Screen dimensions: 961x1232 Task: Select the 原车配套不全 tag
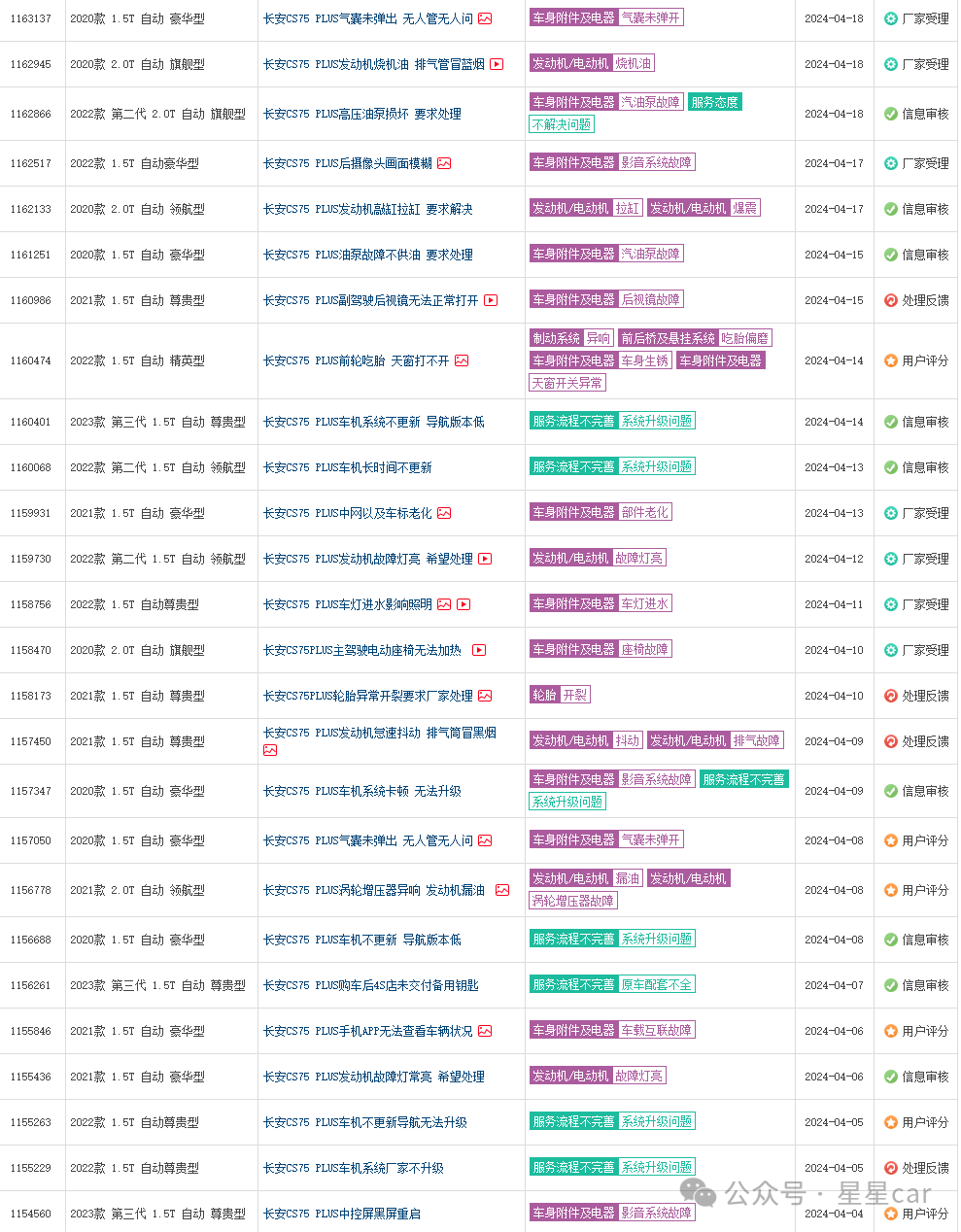(x=657, y=984)
